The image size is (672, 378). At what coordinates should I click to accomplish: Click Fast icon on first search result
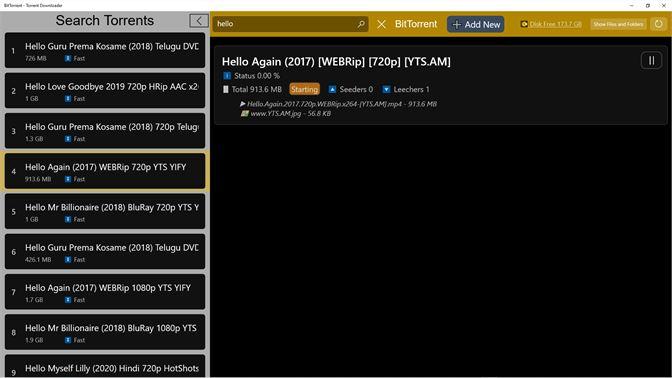coord(68,58)
